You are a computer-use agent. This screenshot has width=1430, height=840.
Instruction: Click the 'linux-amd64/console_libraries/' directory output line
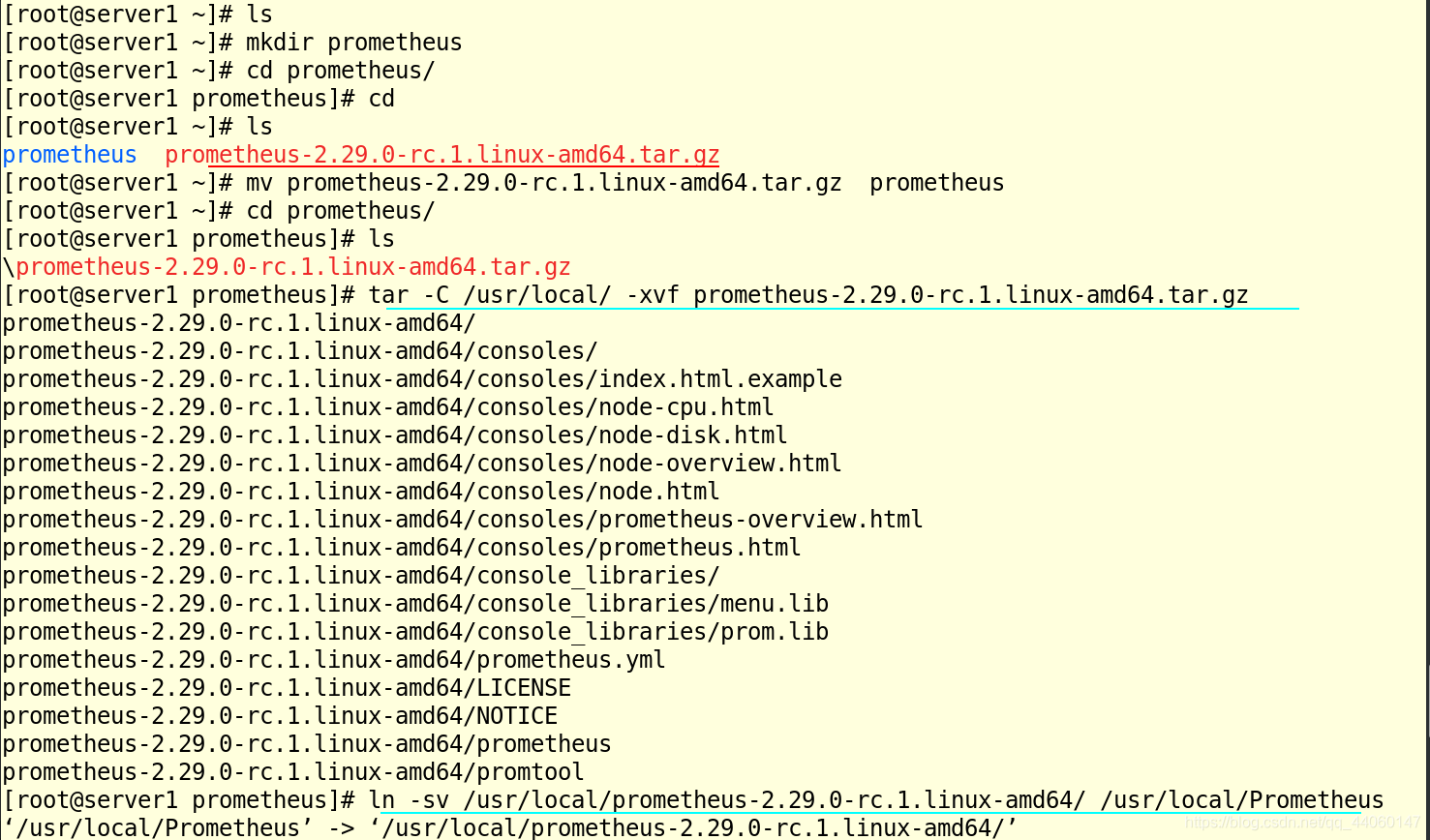pos(361,576)
